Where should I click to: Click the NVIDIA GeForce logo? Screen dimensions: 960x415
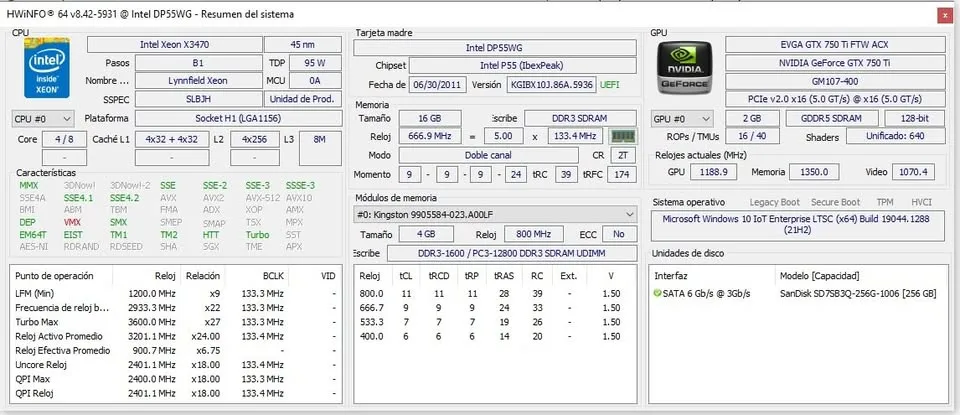tap(684, 68)
